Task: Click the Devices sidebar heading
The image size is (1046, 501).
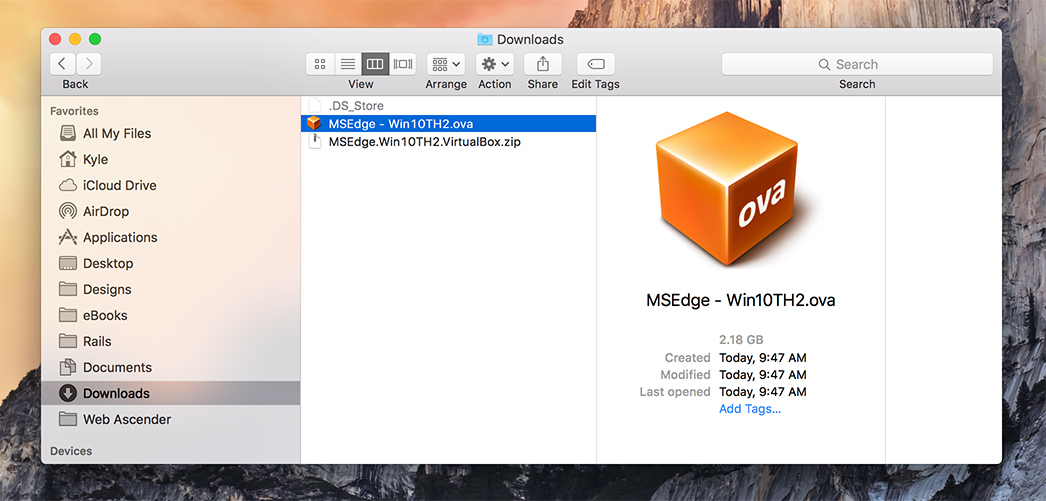Action: coord(71,452)
